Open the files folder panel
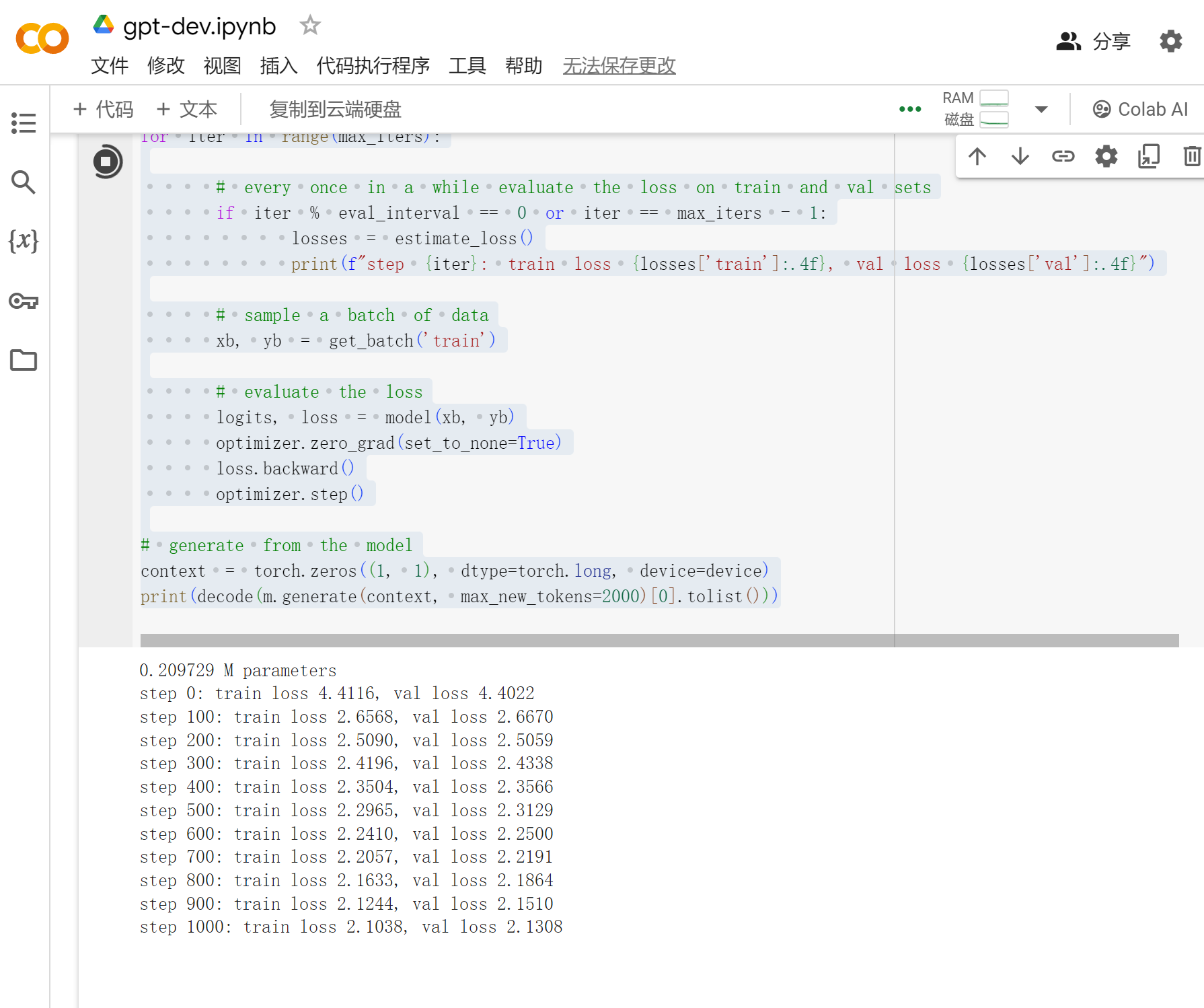 pos(24,360)
